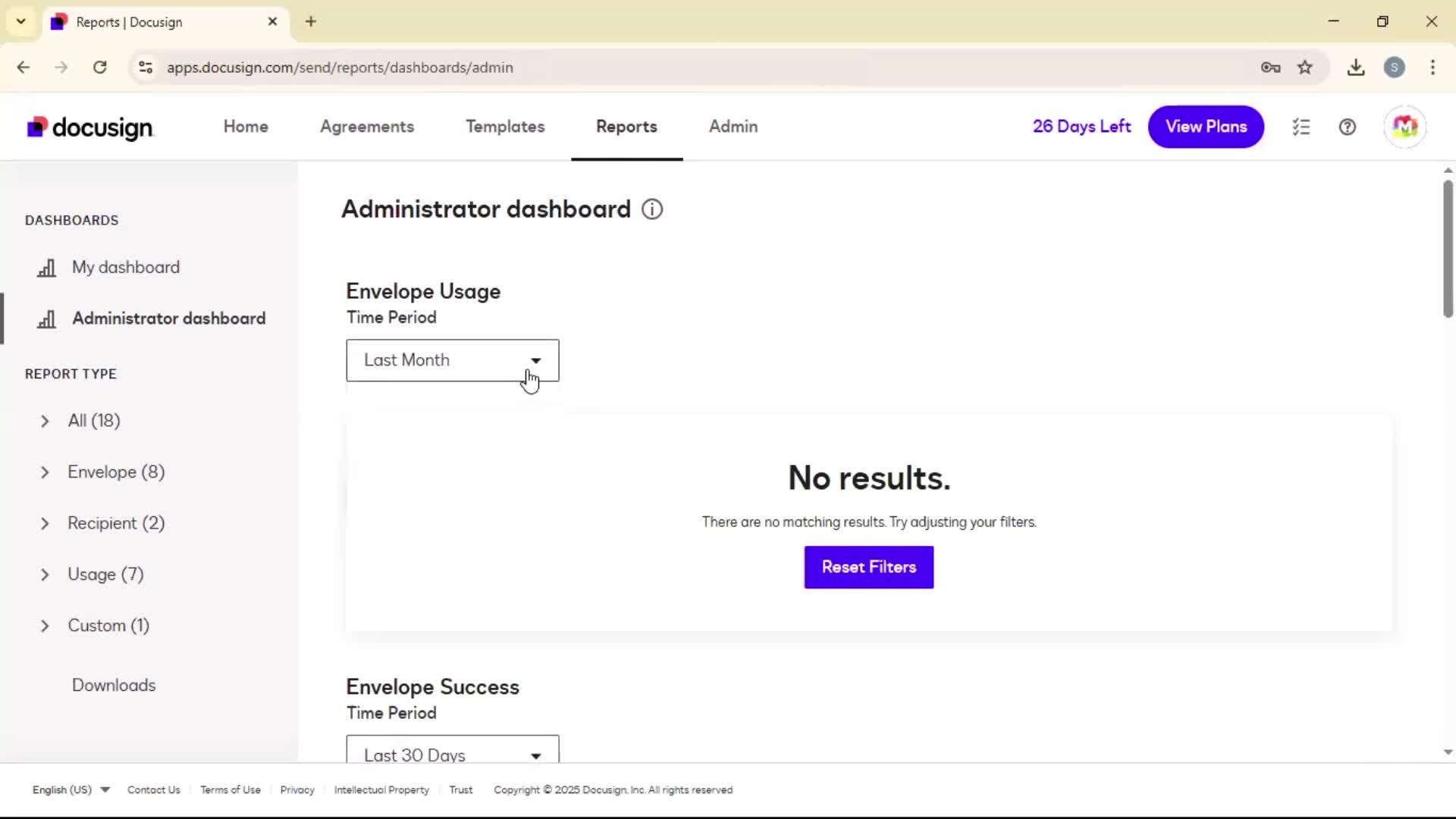This screenshot has height=819, width=1456.
Task: Expand the Recipient (2) report type
Action: point(45,524)
